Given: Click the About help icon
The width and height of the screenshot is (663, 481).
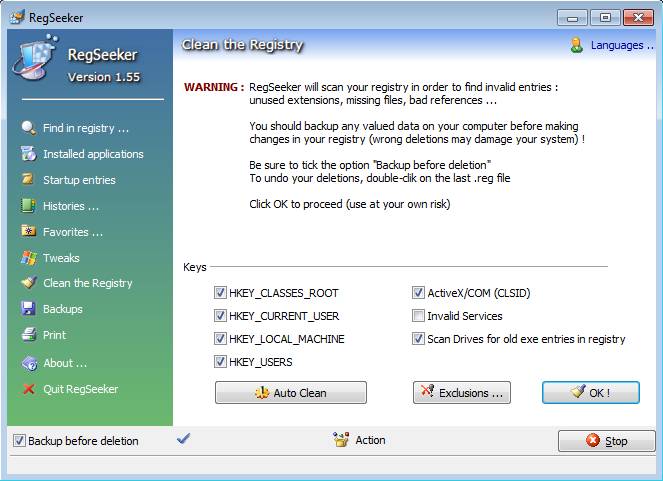Looking at the screenshot, I should pyautogui.click(x=29, y=363).
